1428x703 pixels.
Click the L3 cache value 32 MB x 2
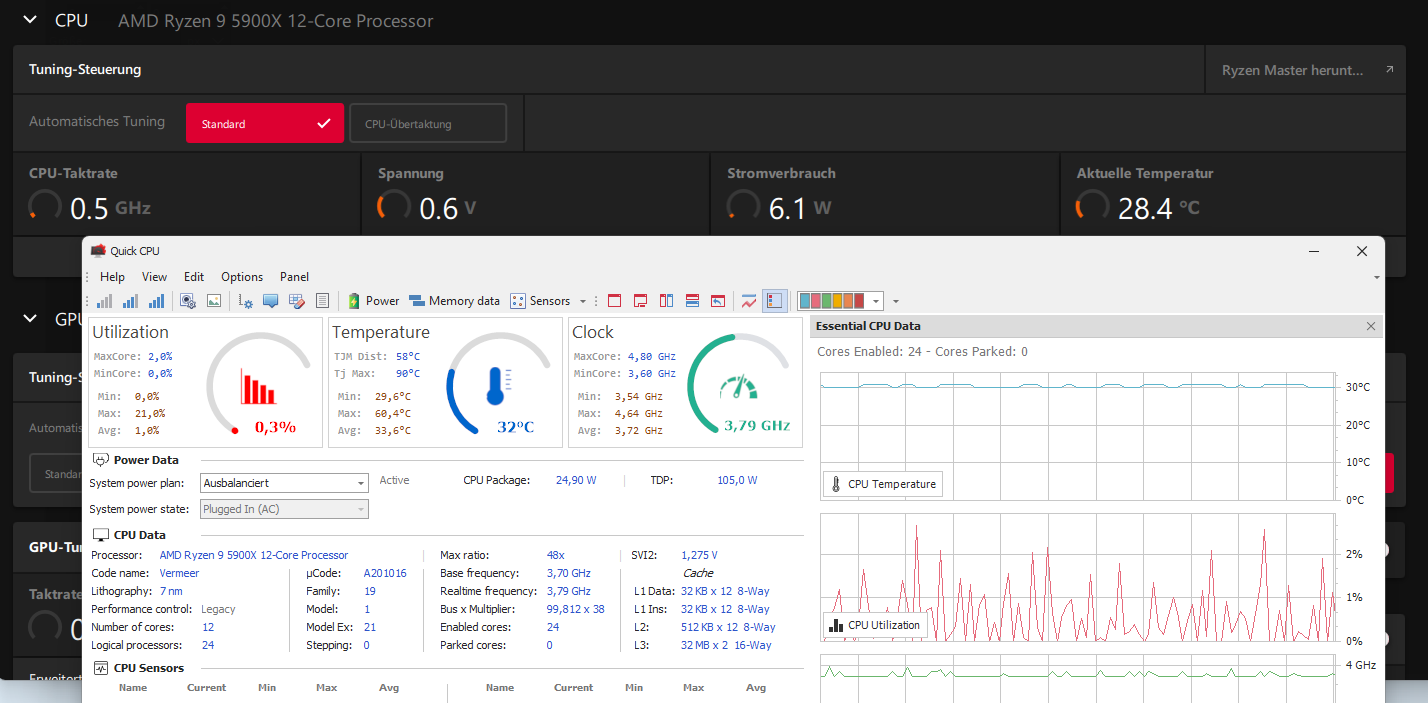pyautogui.click(x=726, y=645)
